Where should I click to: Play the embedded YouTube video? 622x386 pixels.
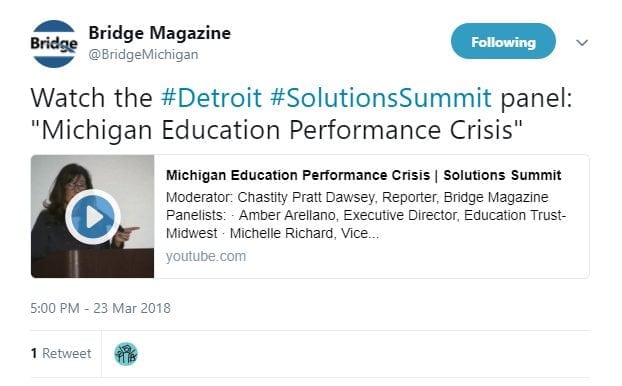click(93, 217)
